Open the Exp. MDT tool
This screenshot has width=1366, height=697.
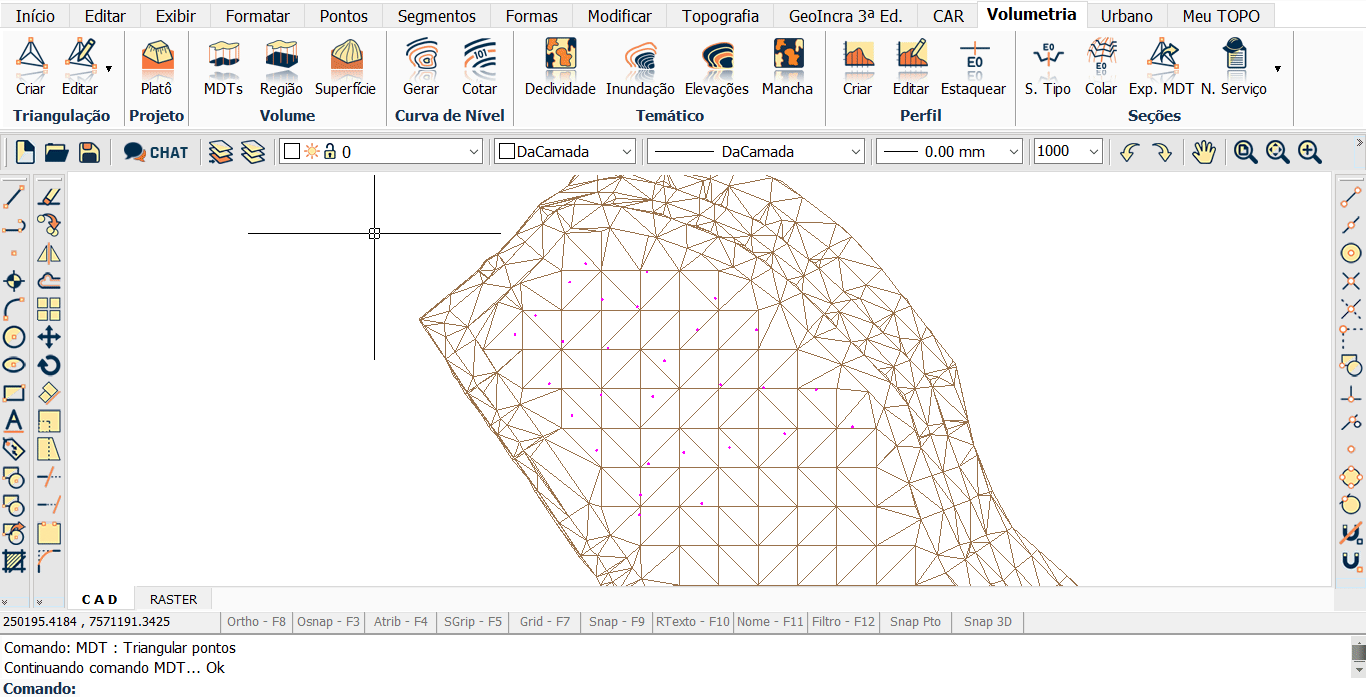point(1161,67)
